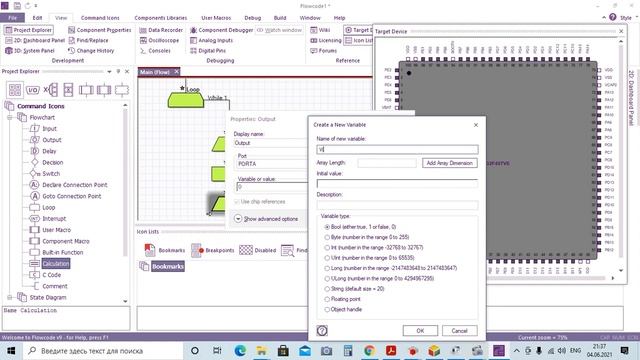Open Google Chrome from taskbar
The image size is (640, 360).
pyautogui.click(x=369, y=351)
